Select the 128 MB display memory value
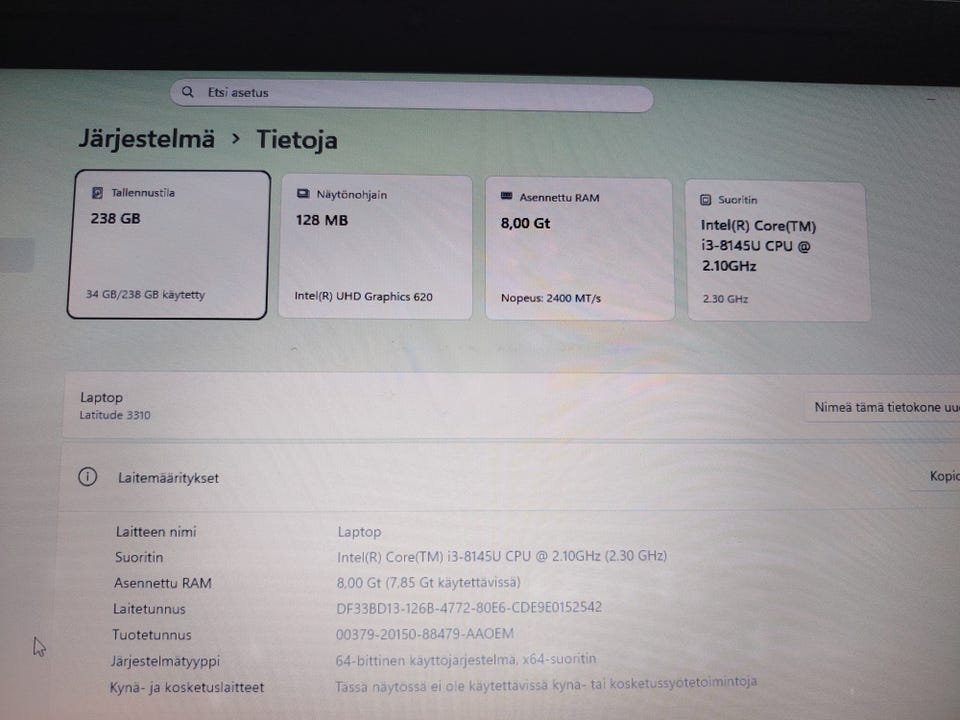 tap(321, 220)
